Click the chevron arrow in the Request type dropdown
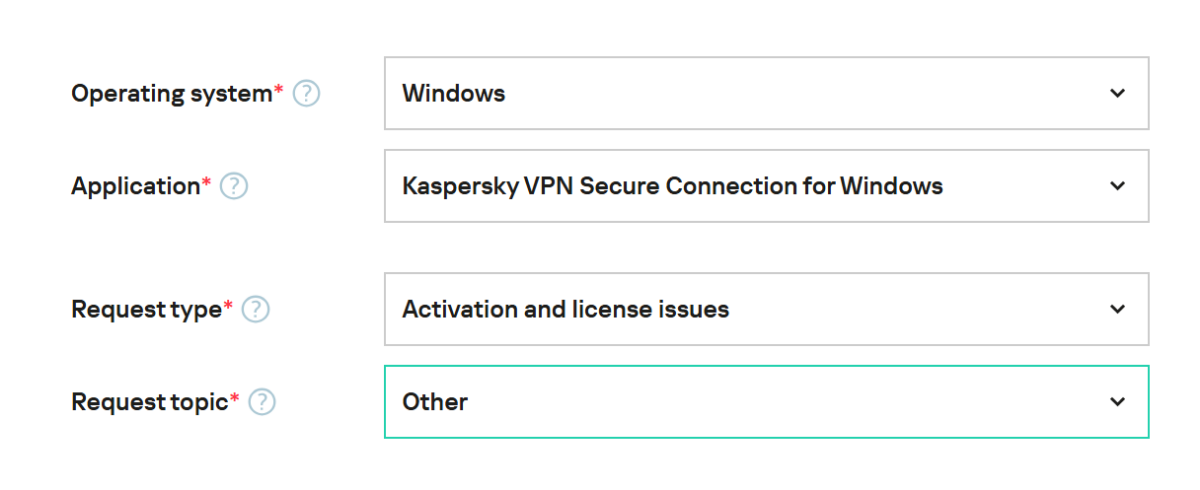 (x=1117, y=309)
